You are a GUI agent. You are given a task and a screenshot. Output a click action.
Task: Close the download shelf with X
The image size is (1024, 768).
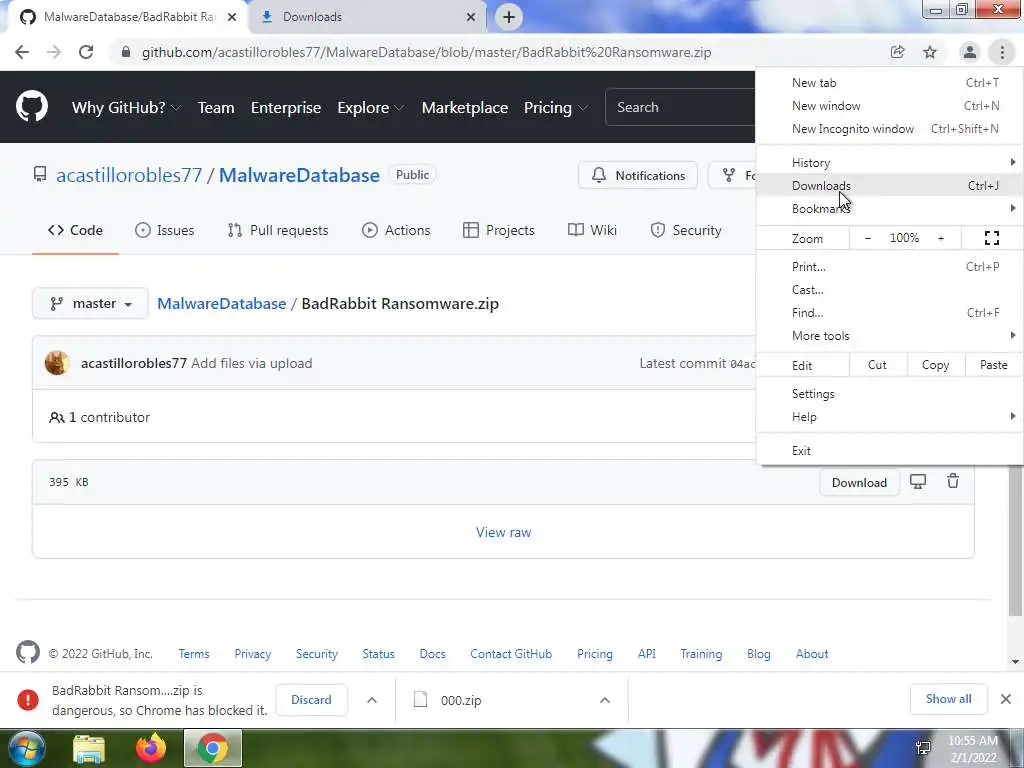click(1006, 699)
